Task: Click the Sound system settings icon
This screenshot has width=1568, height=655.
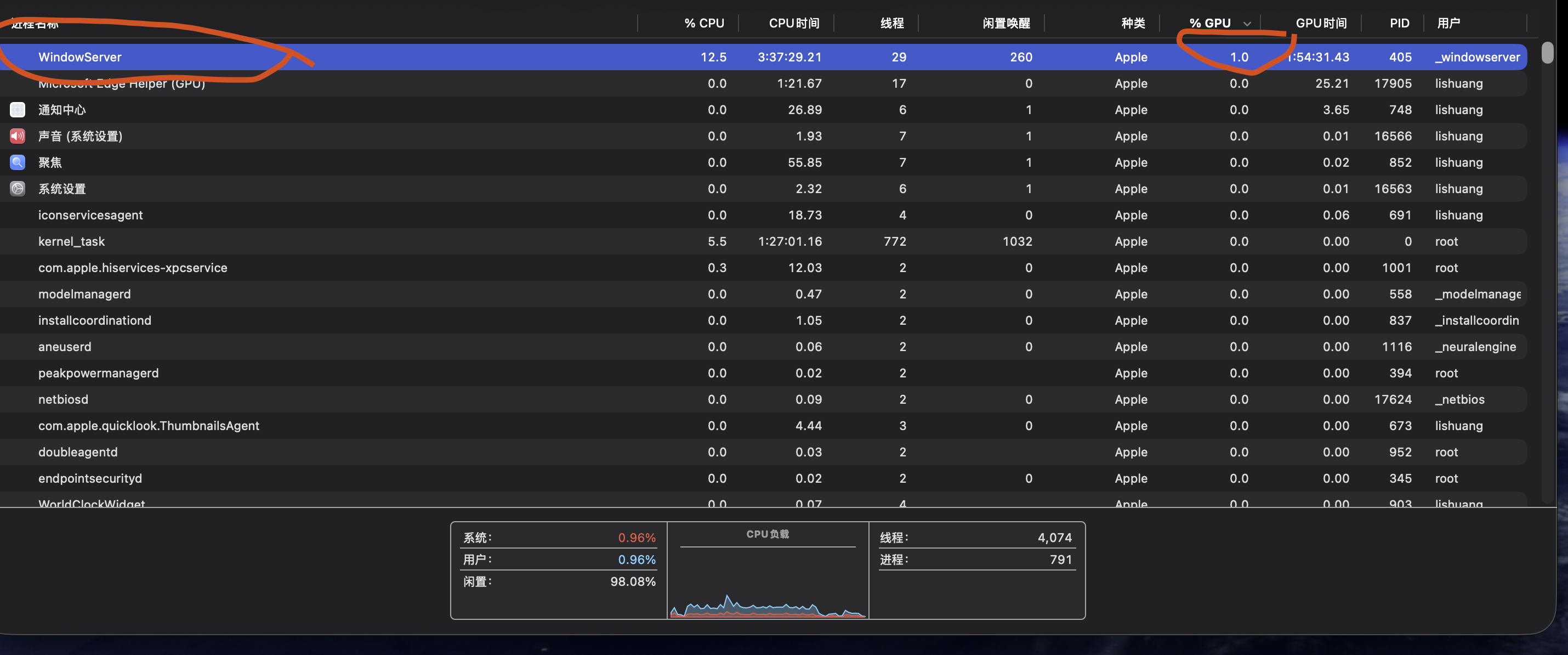Action: 18,136
